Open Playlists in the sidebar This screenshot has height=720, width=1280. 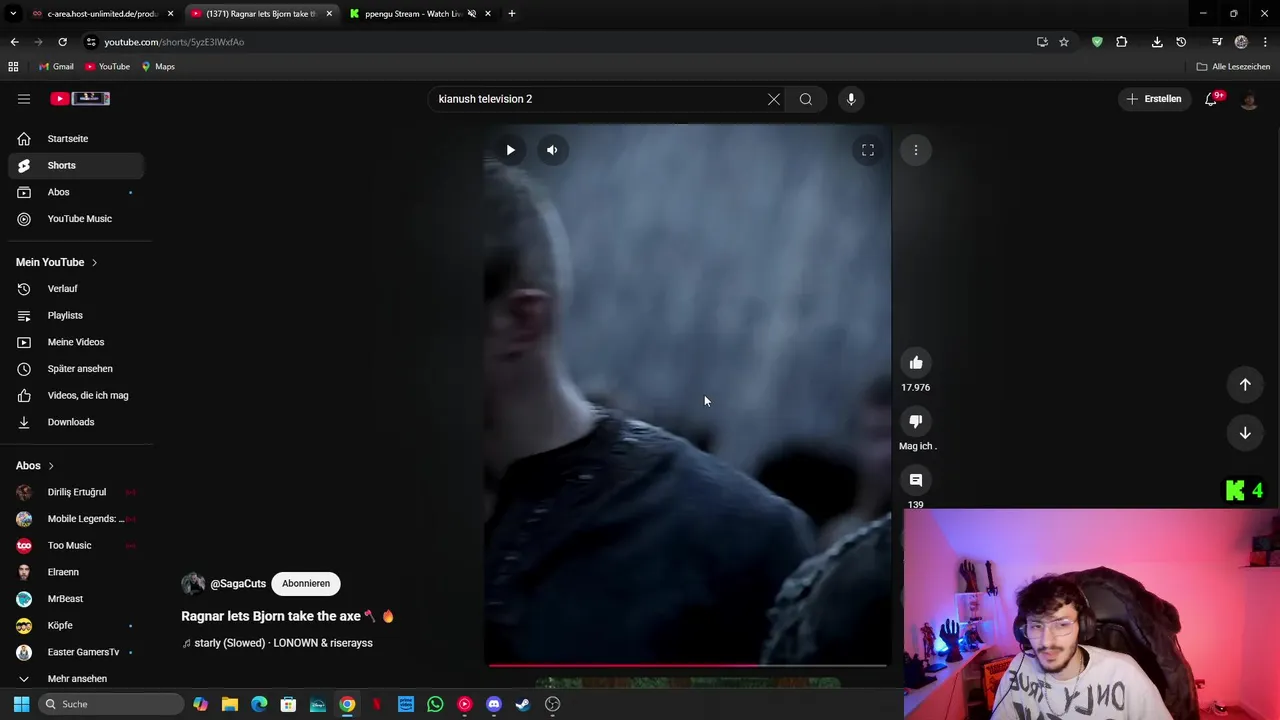76,315
